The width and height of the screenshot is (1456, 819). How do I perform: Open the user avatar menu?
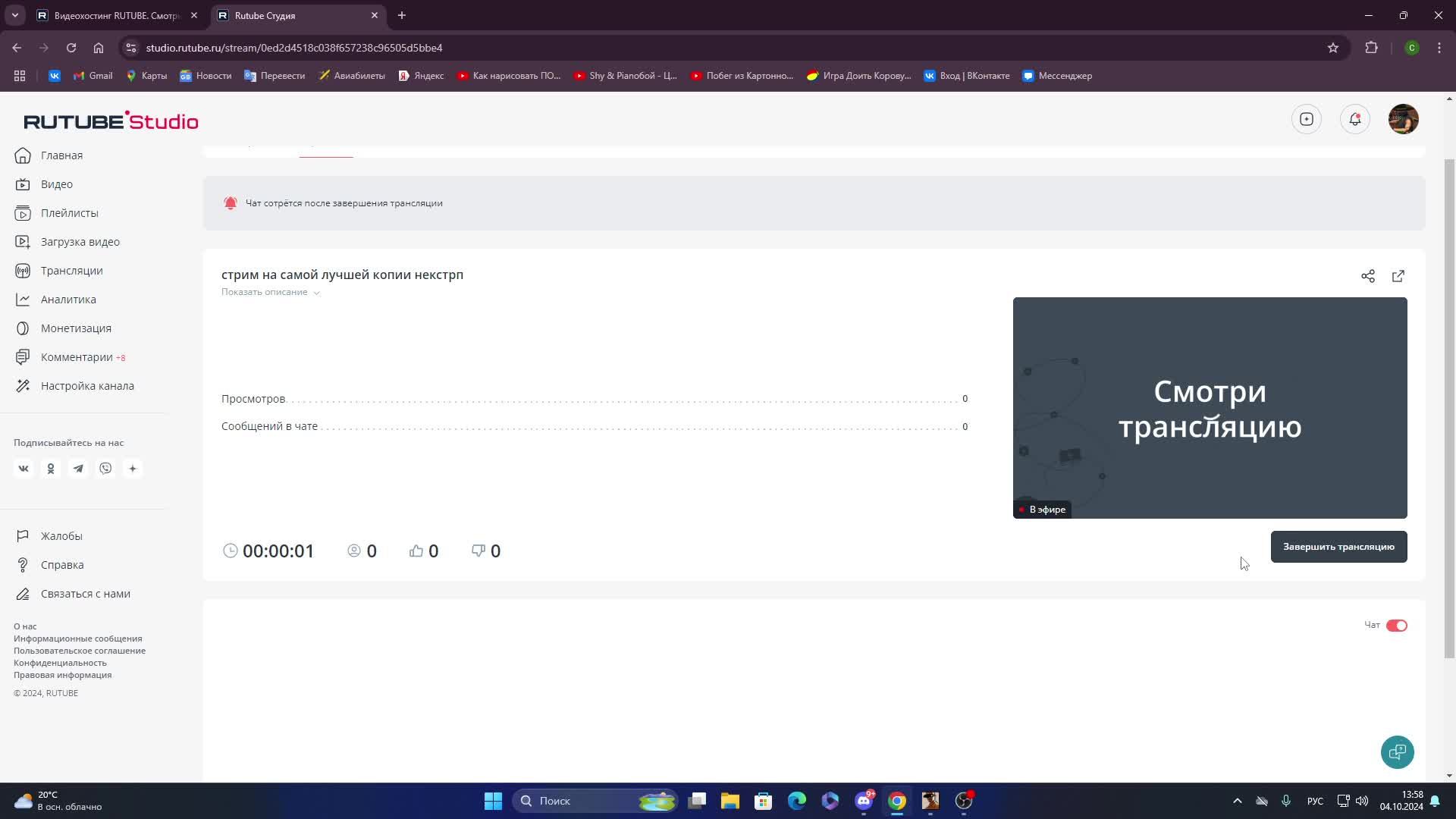(x=1404, y=119)
